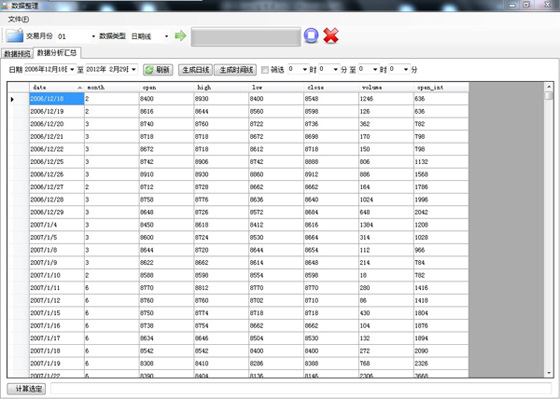Select the date cell 2006/12/25
Viewport: 560px width, 399px height.
tap(57, 162)
